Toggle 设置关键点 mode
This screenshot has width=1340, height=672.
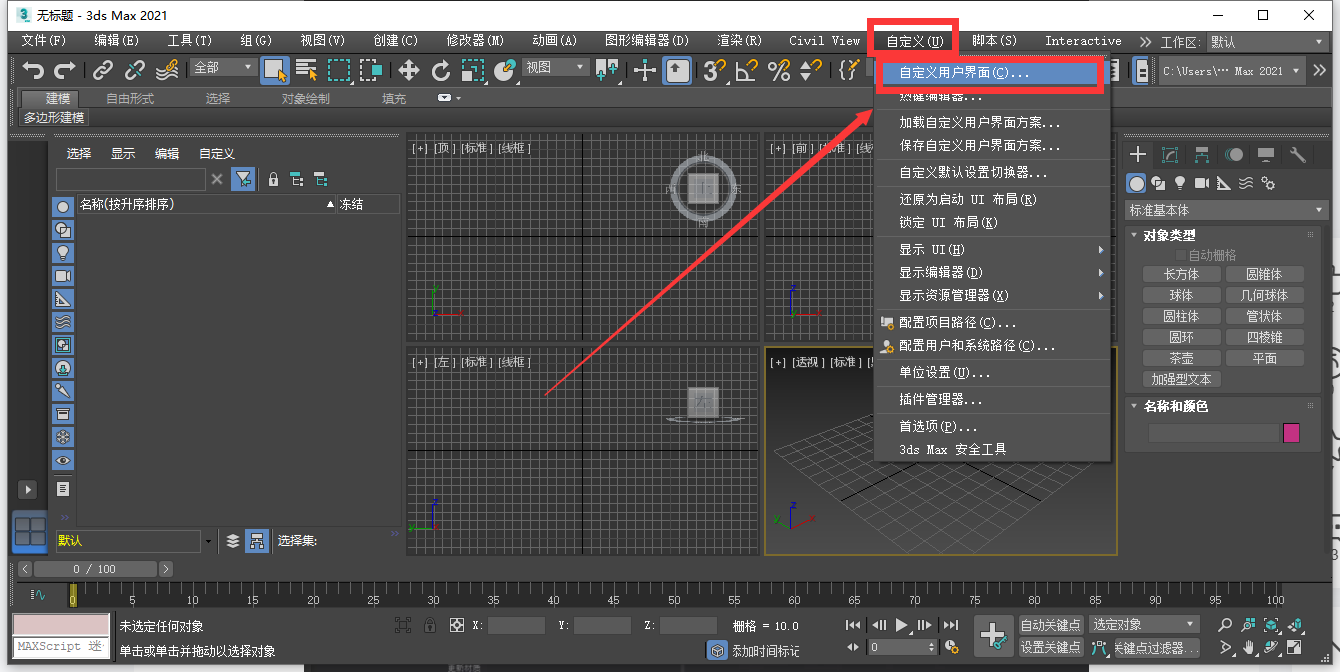(1051, 647)
